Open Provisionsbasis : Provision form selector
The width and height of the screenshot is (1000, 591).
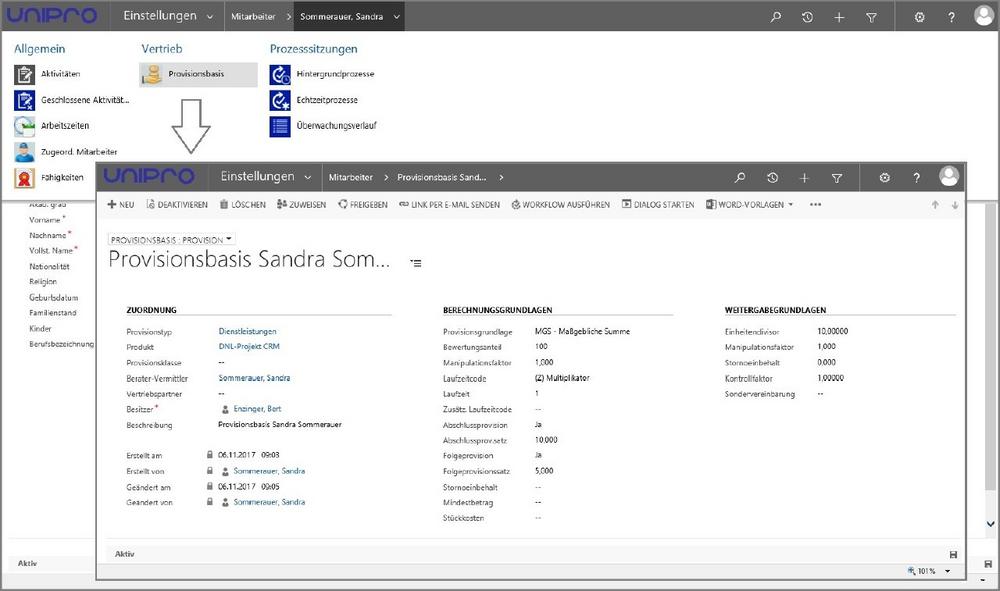click(x=172, y=240)
